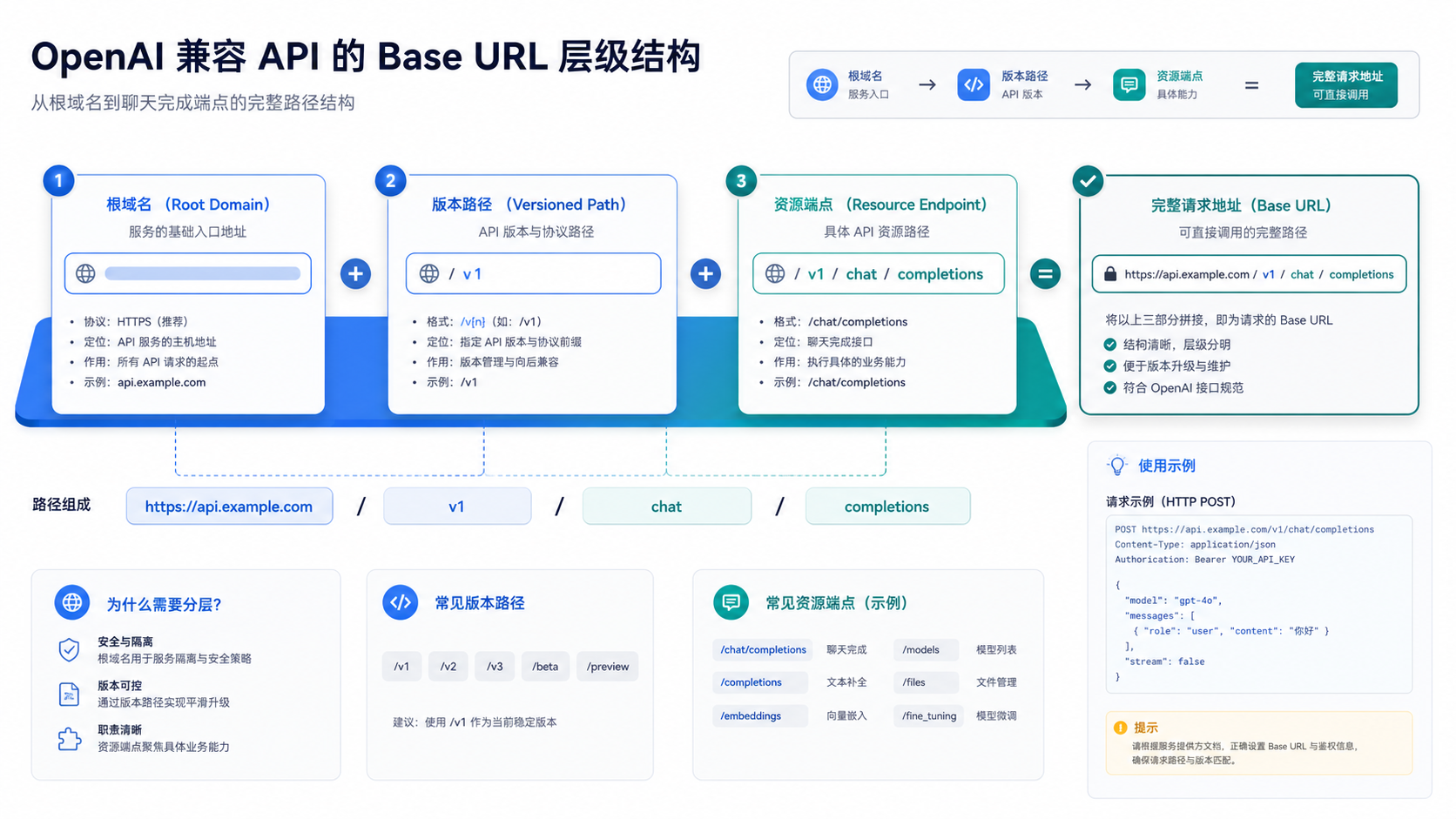Click the "stream": false line in the code sample

(x=1164, y=661)
